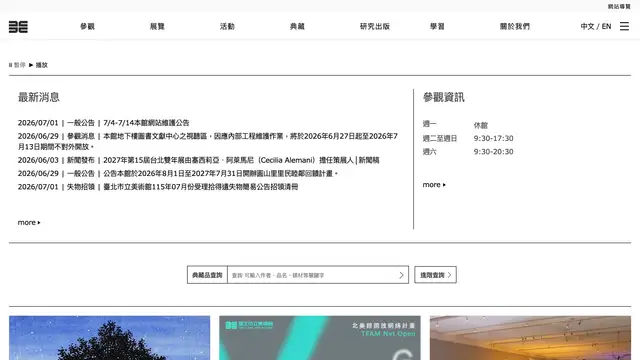Open the 關於我們 menu
This screenshot has height=360, width=640.
(x=515, y=26)
